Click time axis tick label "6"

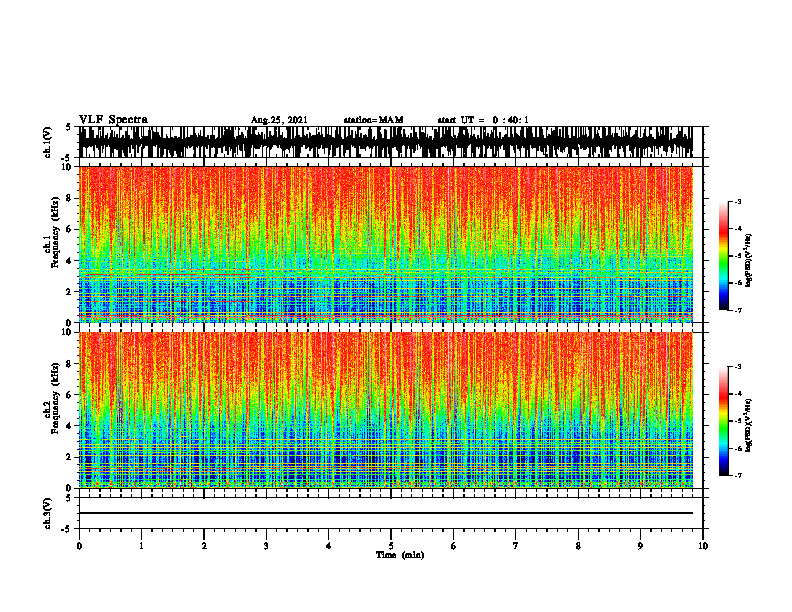(454, 546)
